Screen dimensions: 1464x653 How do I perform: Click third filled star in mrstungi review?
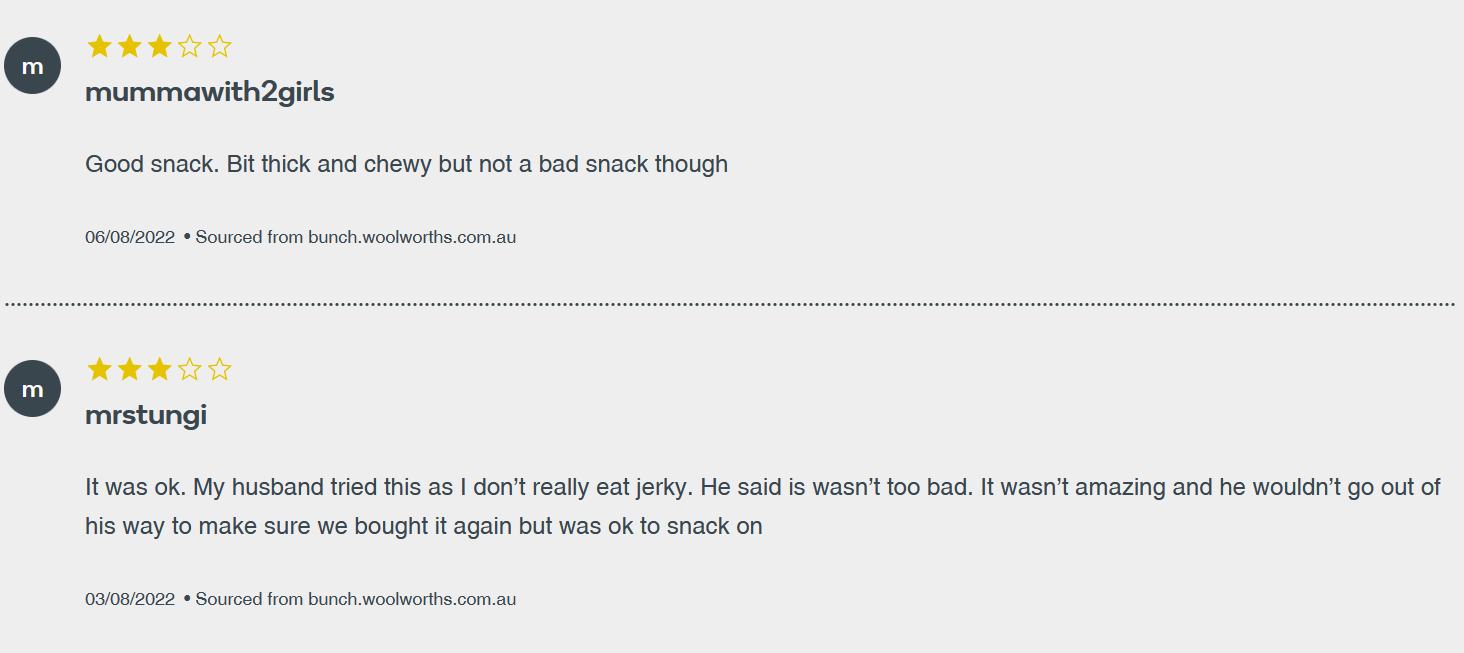pyautogui.click(x=159, y=370)
